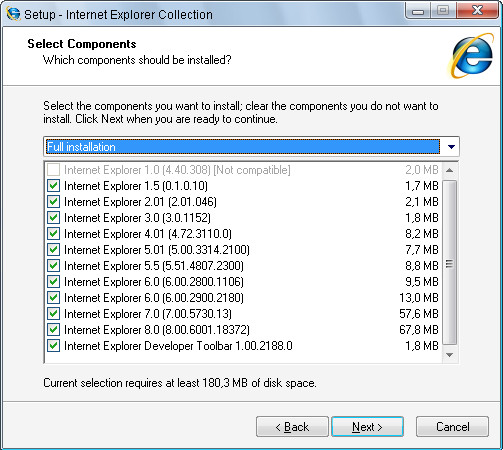Image resolution: width=503 pixels, height=450 pixels.
Task: Click the Internet Explorer logo in header
Action: point(471,55)
